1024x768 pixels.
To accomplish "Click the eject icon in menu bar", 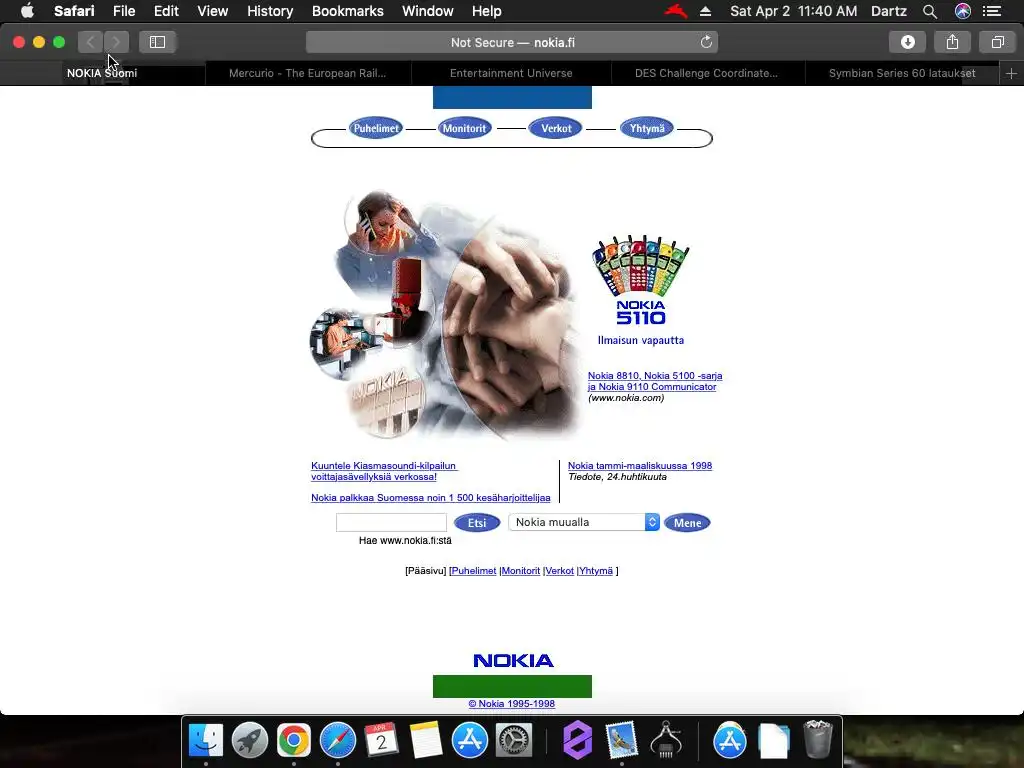I will (705, 11).
